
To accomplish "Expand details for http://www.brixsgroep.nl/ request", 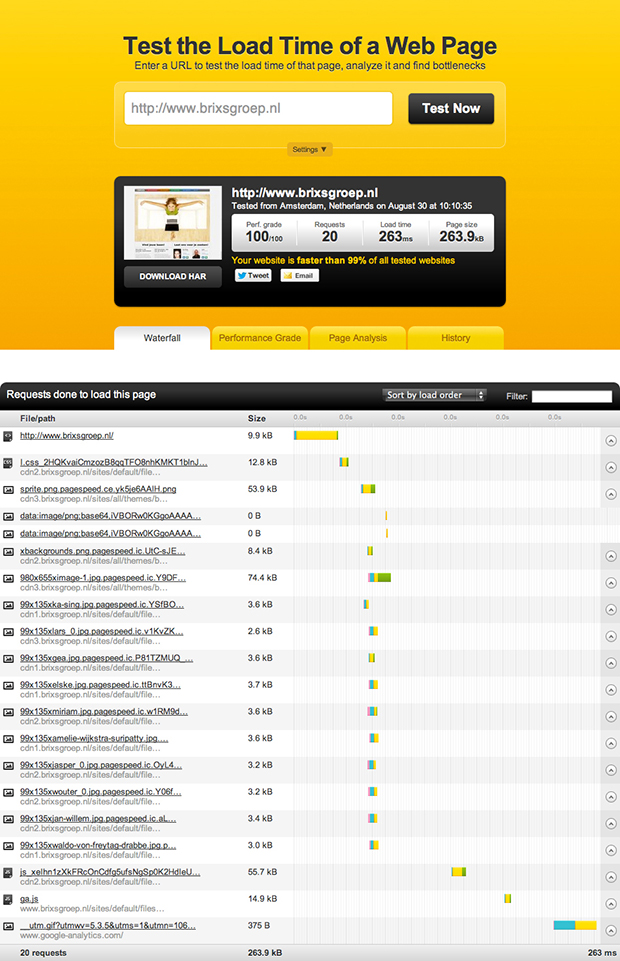I will point(611,441).
